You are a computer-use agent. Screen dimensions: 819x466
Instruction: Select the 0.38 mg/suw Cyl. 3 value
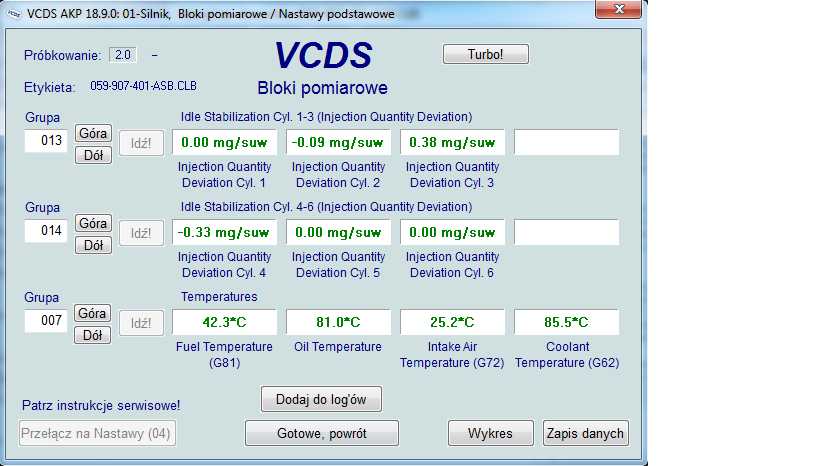(452, 142)
